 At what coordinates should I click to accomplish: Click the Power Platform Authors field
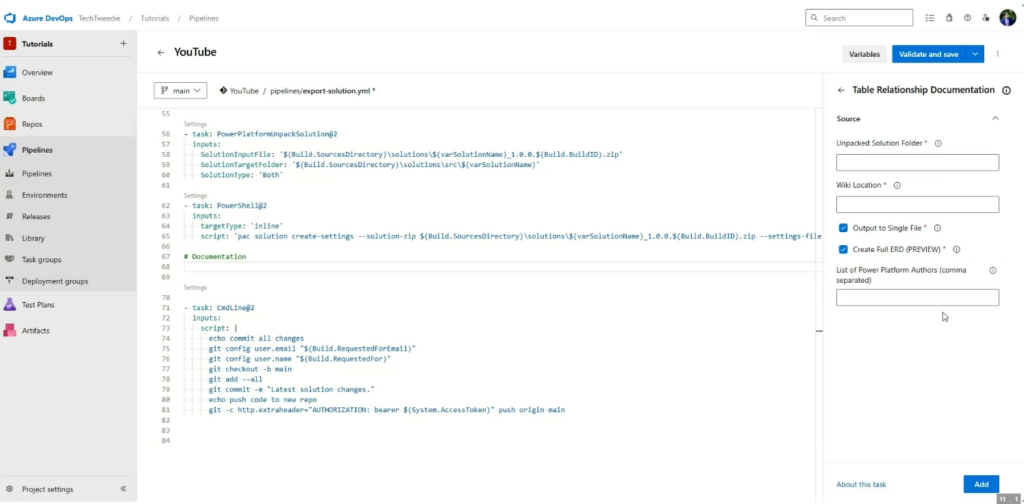click(x=918, y=298)
